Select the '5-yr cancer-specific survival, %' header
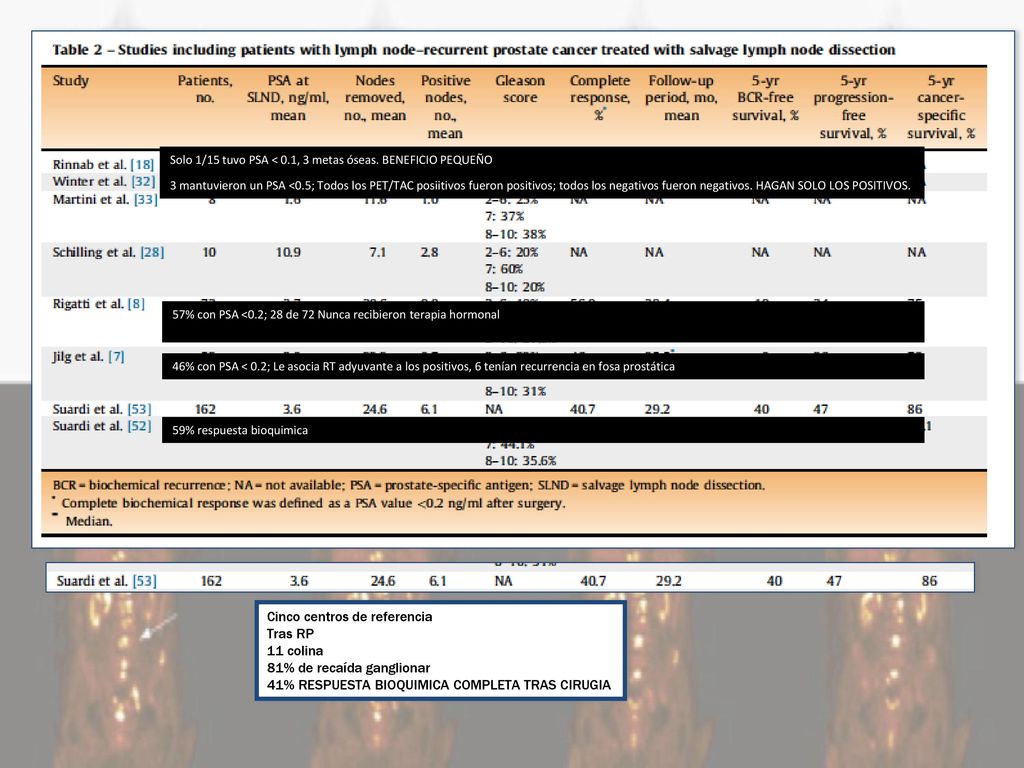 [941, 107]
